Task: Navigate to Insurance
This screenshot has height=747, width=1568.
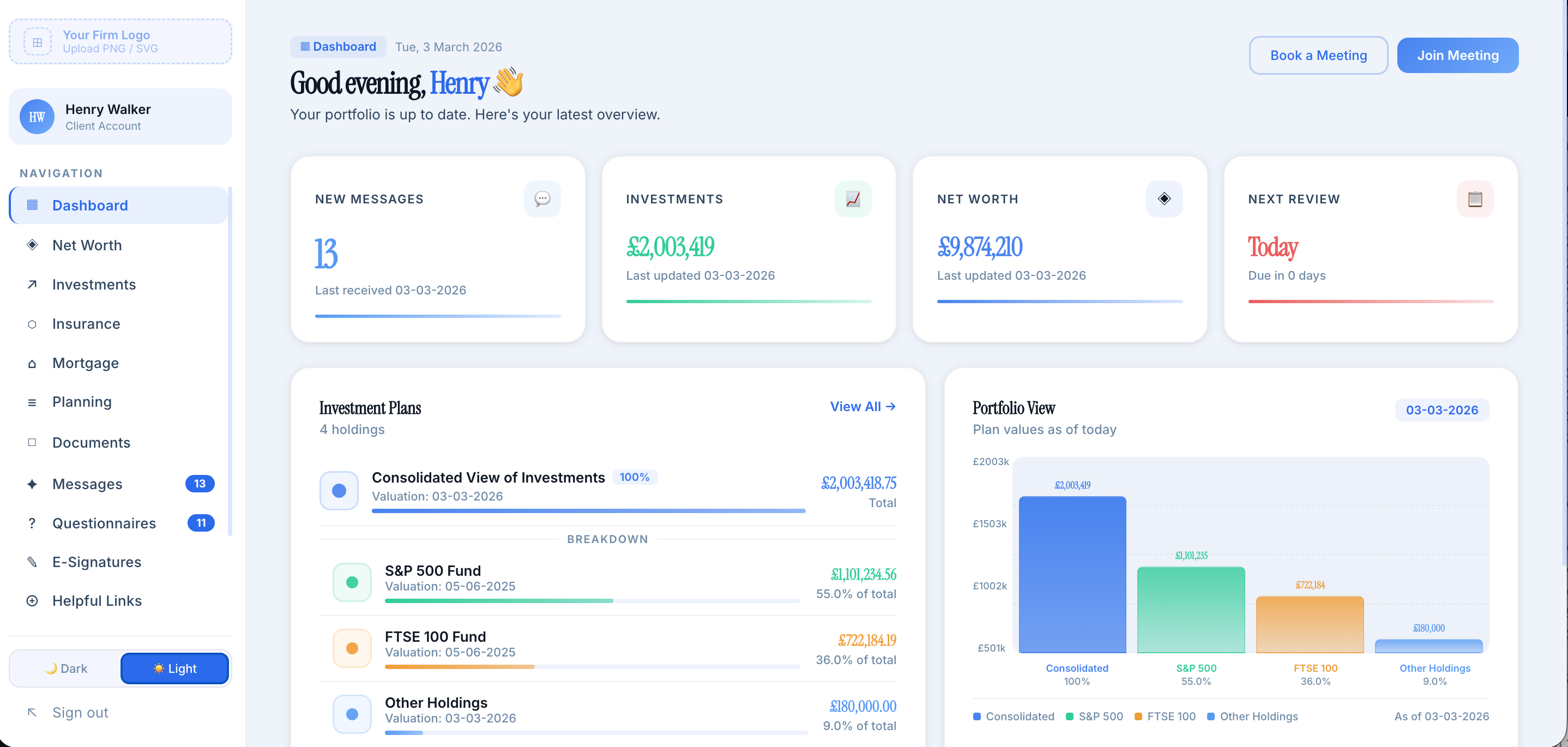Action: pyautogui.click(x=119, y=324)
